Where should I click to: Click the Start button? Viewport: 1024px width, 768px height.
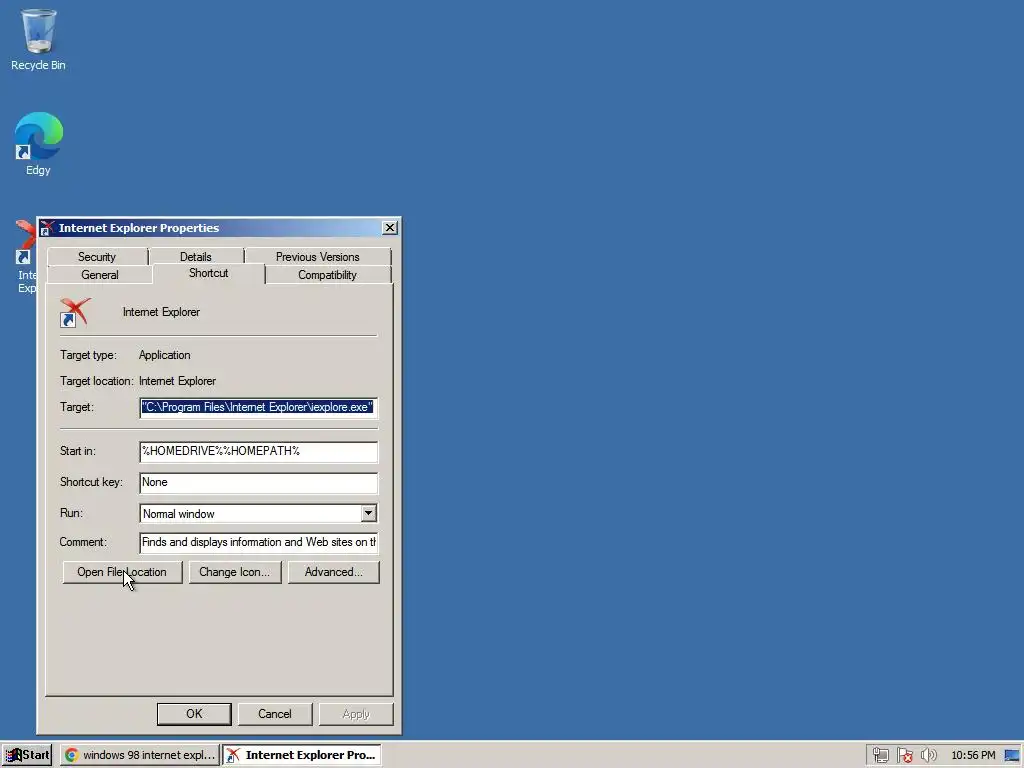26,755
